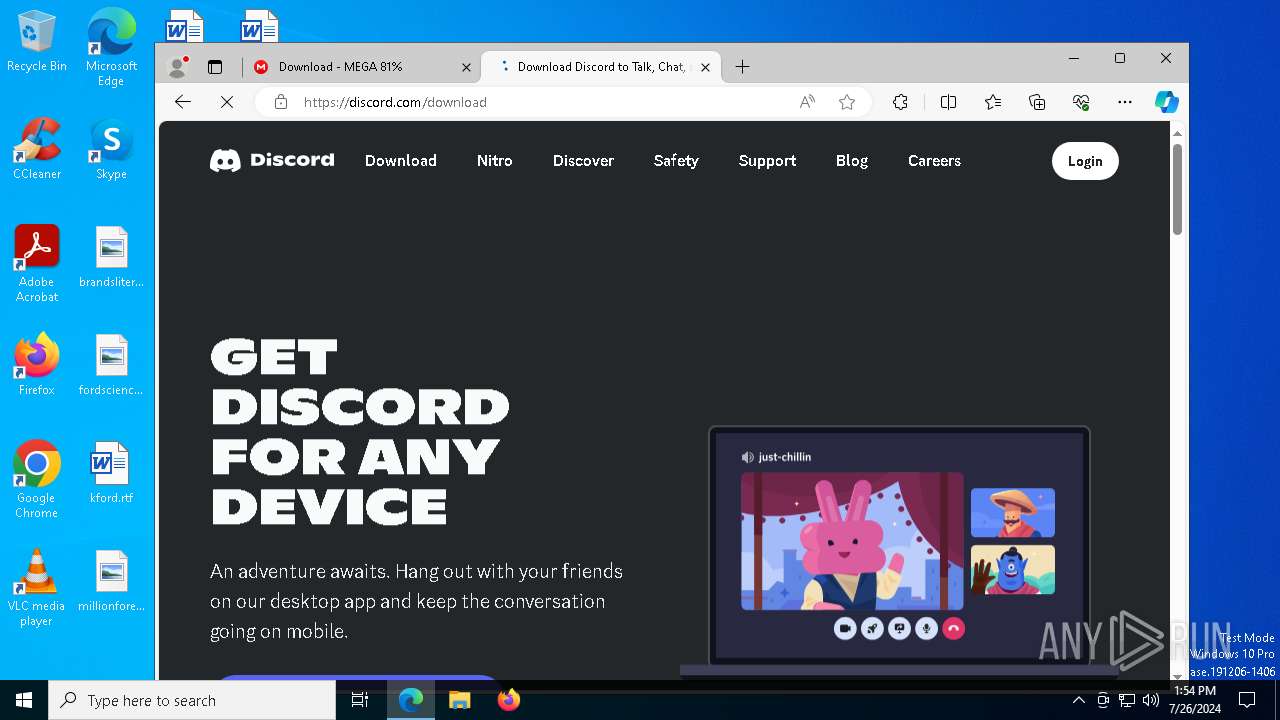This screenshot has height=720, width=1280.
Task: Click the taskbar search box
Action: pyautogui.click(x=192, y=700)
